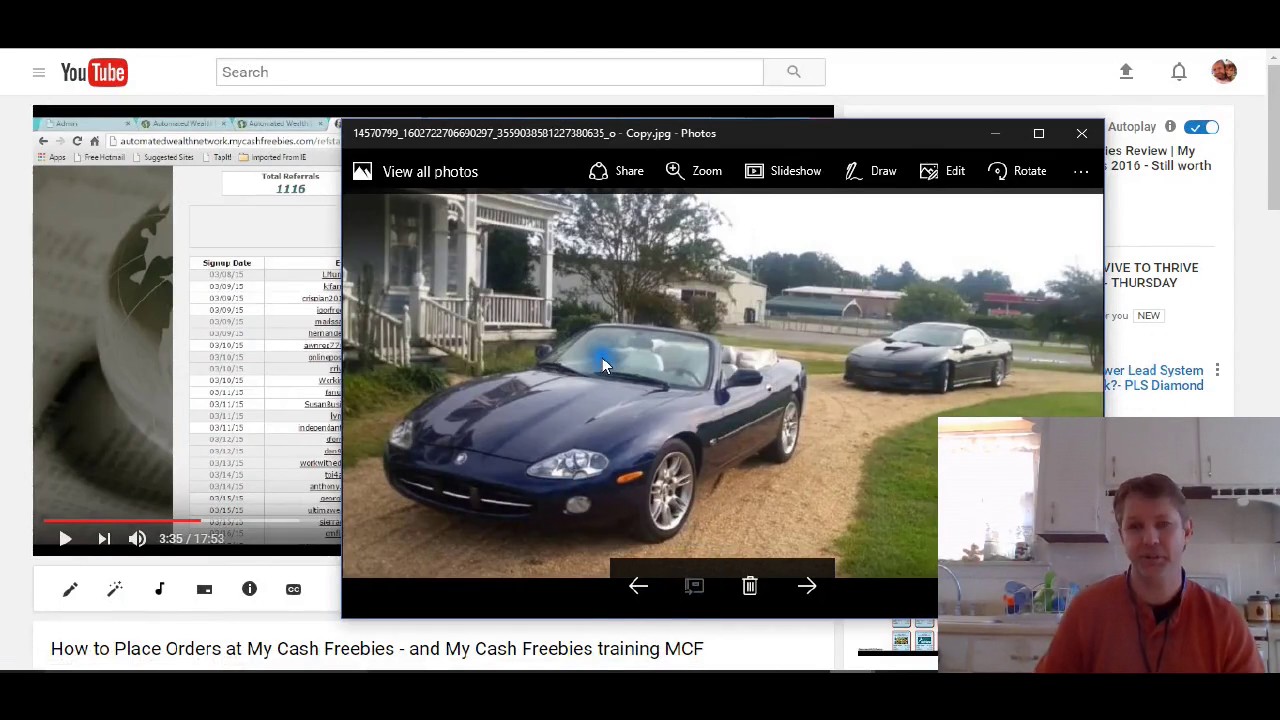Open the music note audio icon

pos(159,589)
